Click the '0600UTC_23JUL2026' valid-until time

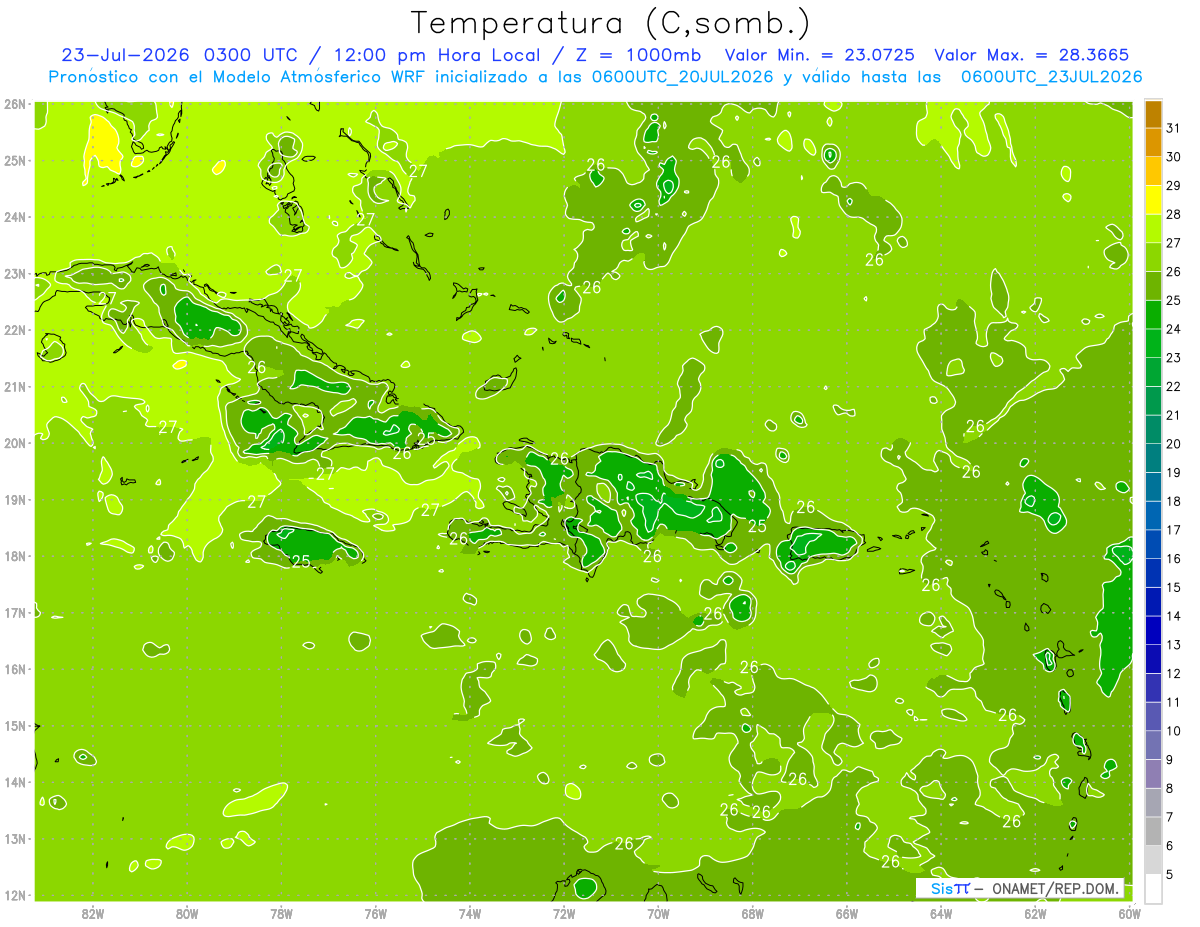1051,77
